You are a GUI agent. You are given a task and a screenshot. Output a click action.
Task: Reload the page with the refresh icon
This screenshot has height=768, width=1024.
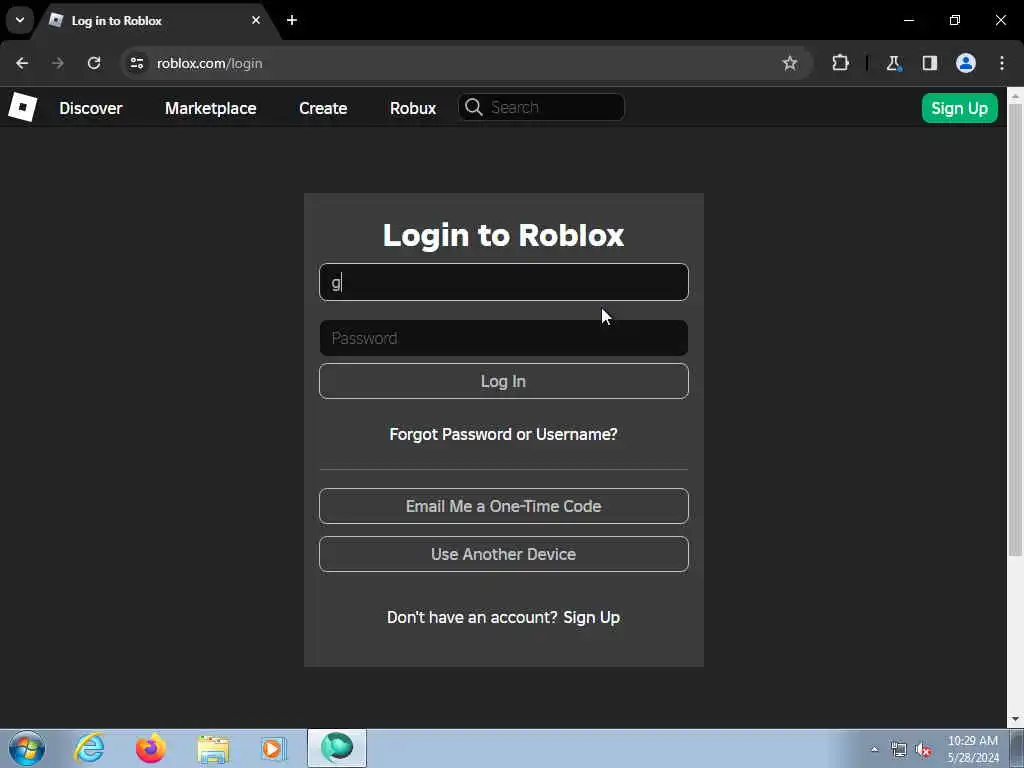[x=94, y=63]
